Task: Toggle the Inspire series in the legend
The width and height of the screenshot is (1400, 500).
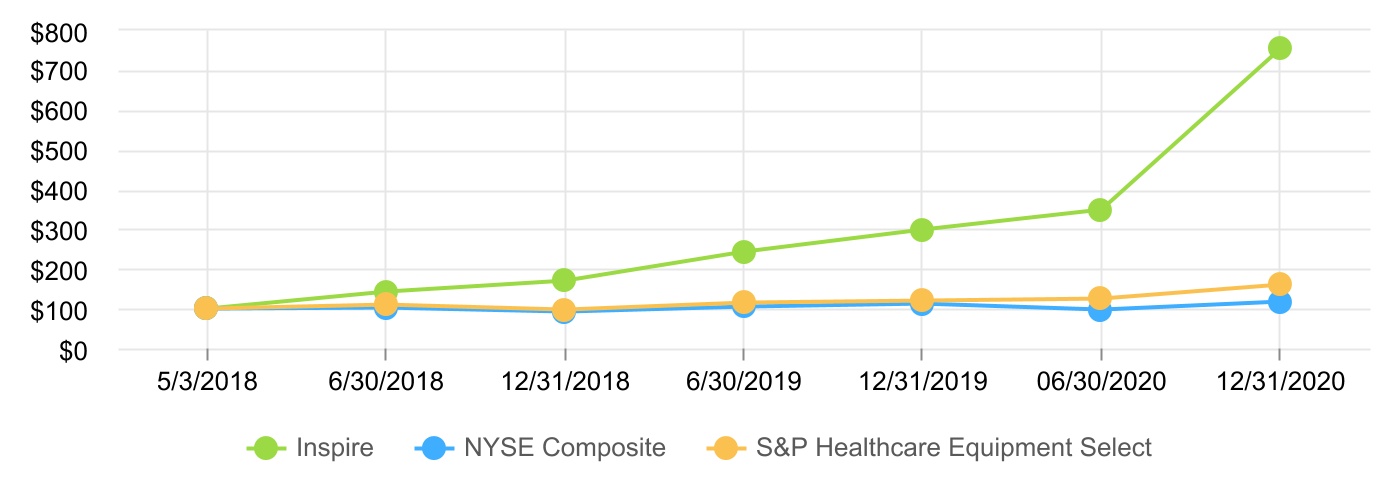Action: pyautogui.click(x=311, y=448)
